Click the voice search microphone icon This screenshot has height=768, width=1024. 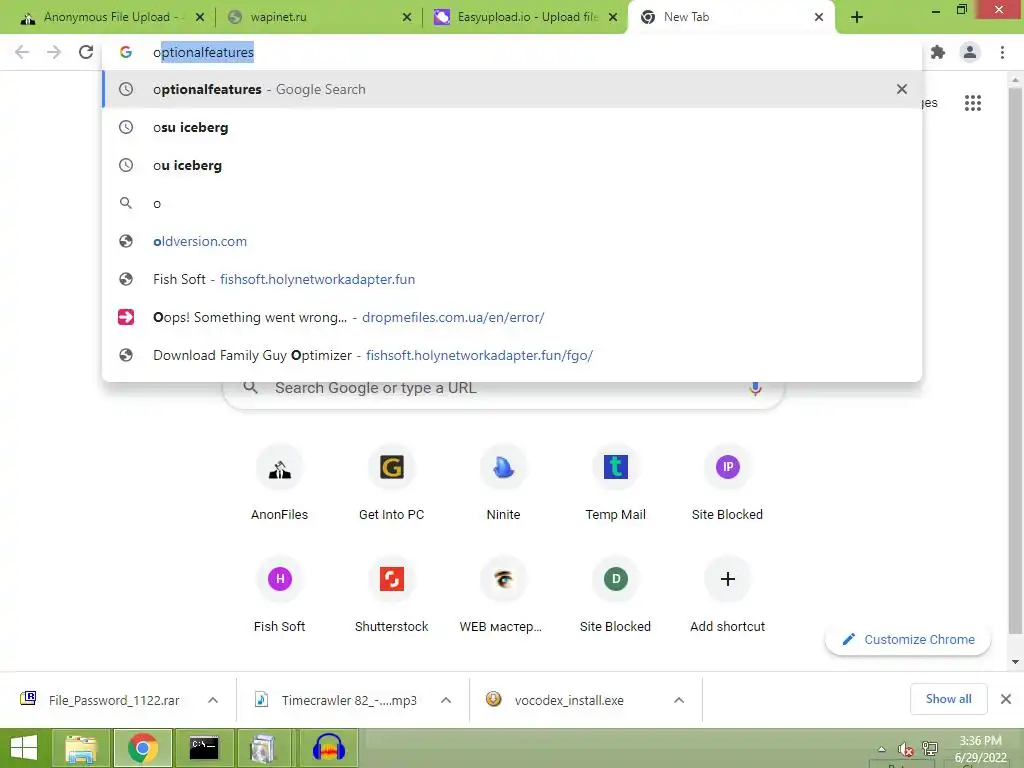click(755, 389)
